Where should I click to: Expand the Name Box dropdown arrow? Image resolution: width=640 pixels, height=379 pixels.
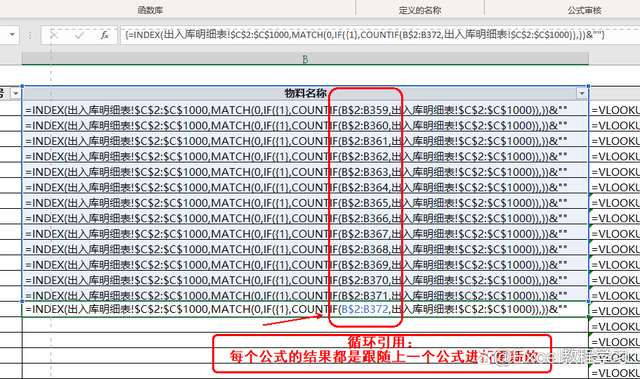click(12, 35)
